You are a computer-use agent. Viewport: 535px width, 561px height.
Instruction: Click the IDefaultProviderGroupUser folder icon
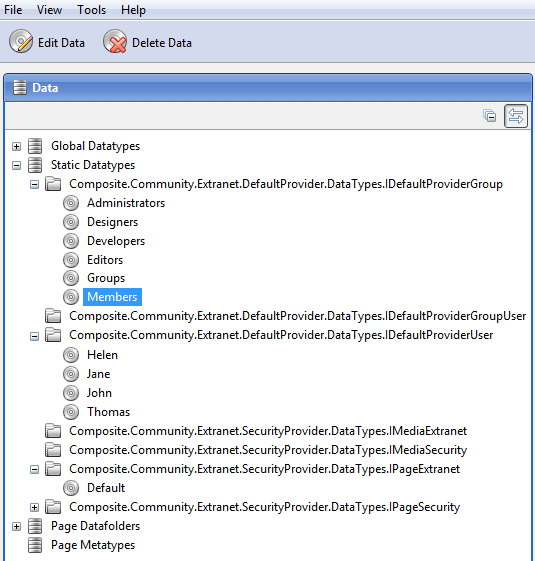[53, 316]
